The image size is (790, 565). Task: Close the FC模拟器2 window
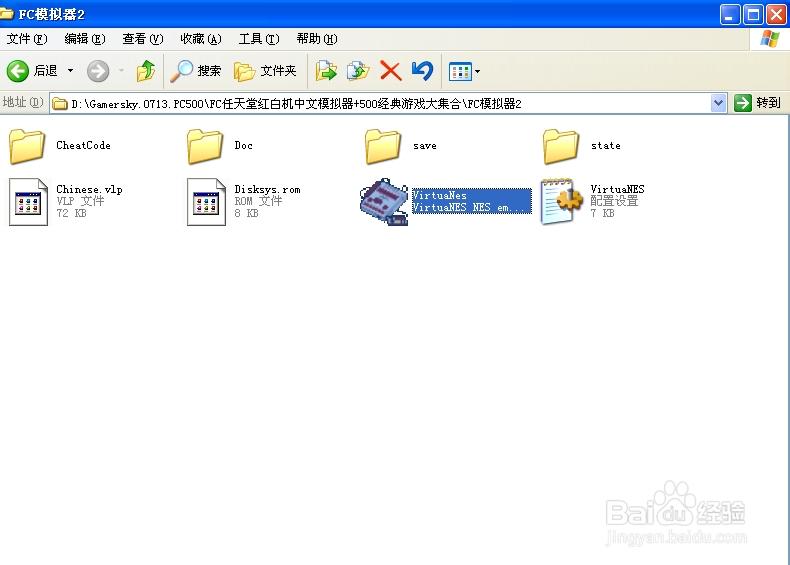[x=776, y=15]
